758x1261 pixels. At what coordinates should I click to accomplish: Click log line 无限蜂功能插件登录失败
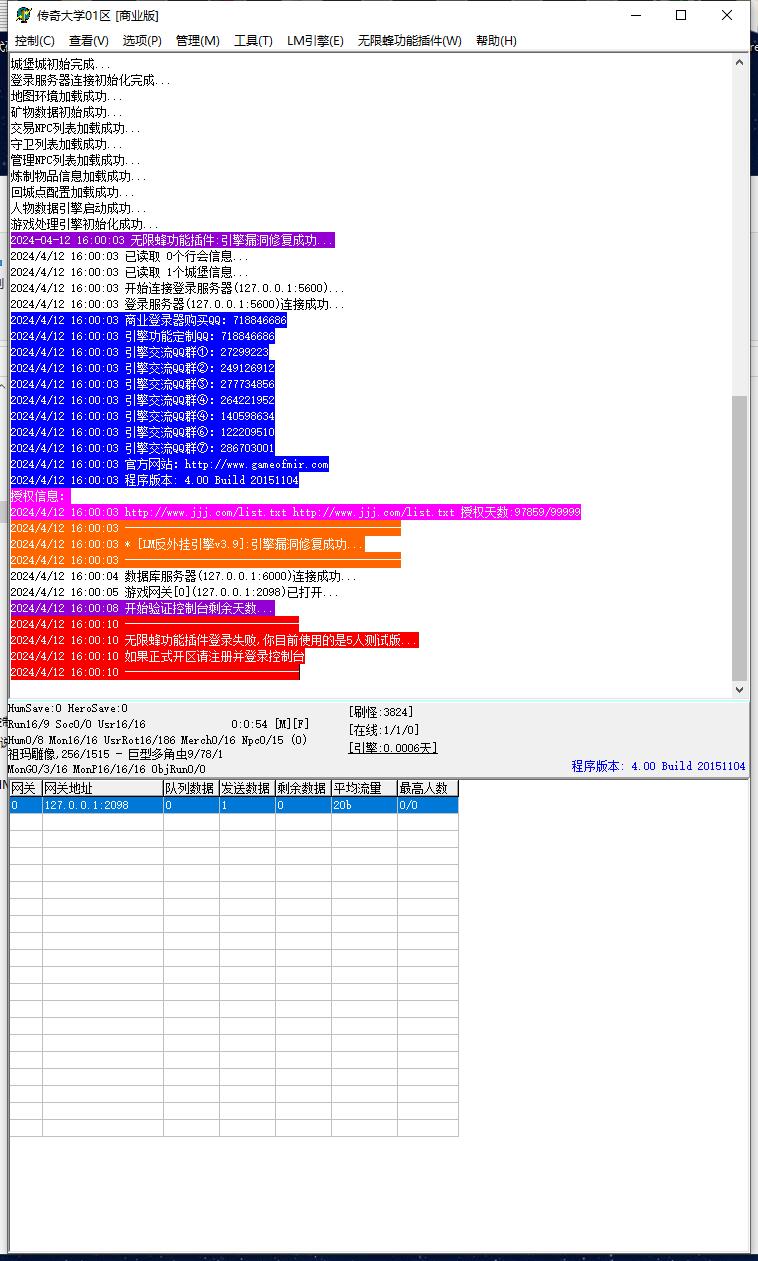(x=214, y=640)
